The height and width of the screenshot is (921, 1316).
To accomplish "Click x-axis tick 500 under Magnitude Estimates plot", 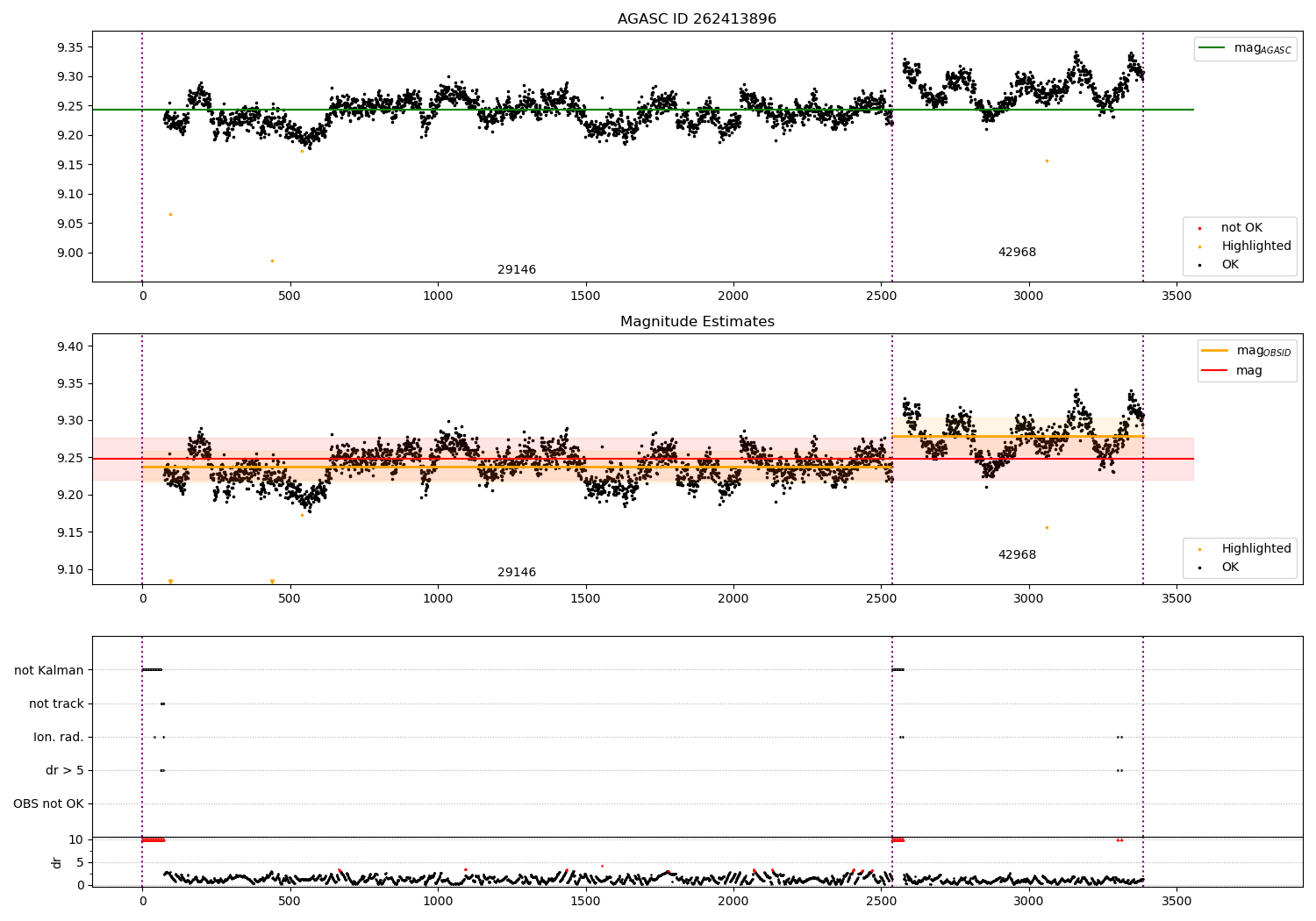I will point(290,599).
